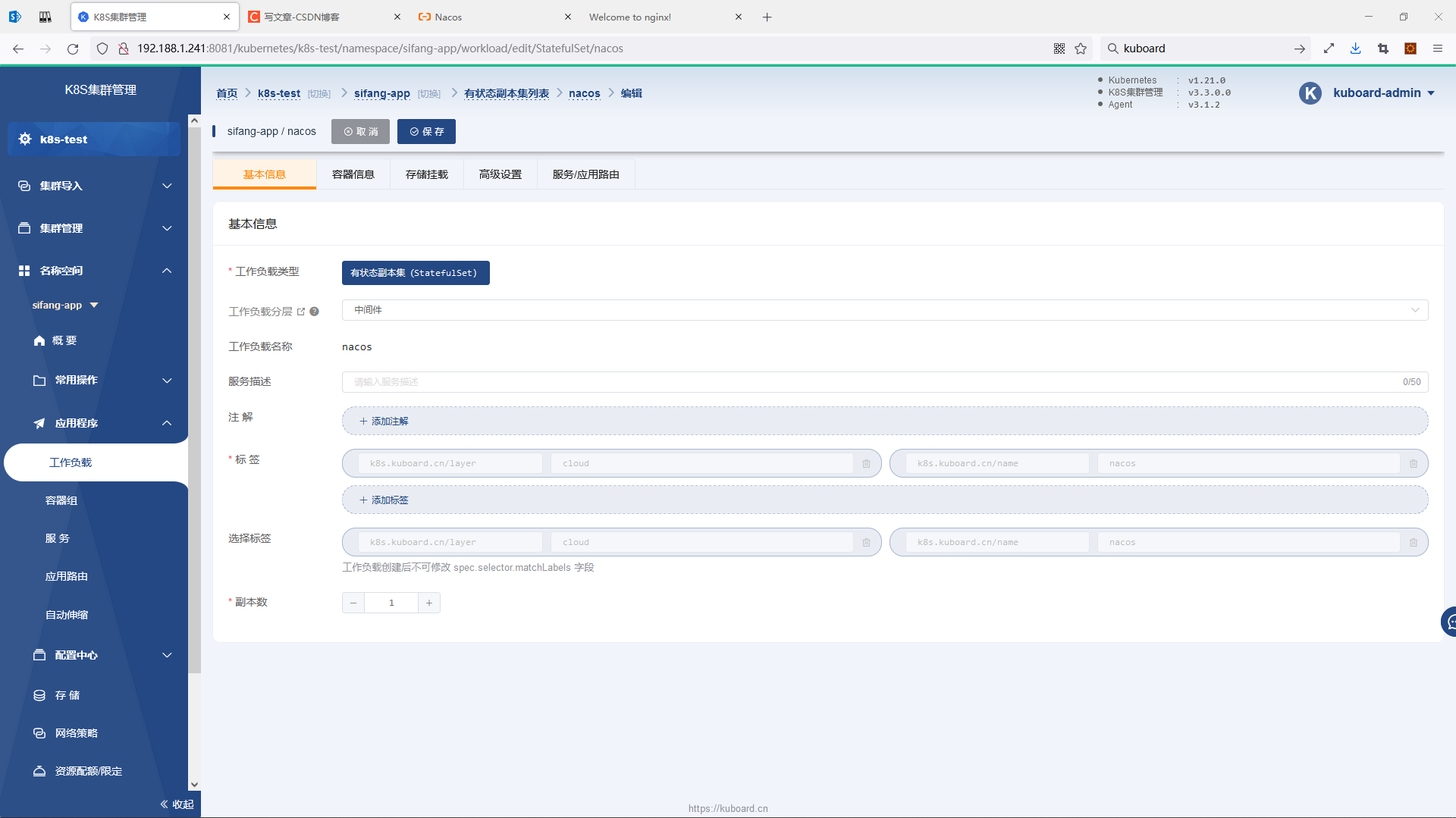Click the 有状态副本集 (StatefulSet) type button
The height and width of the screenshot is (818, 1456).
[416, 273]
